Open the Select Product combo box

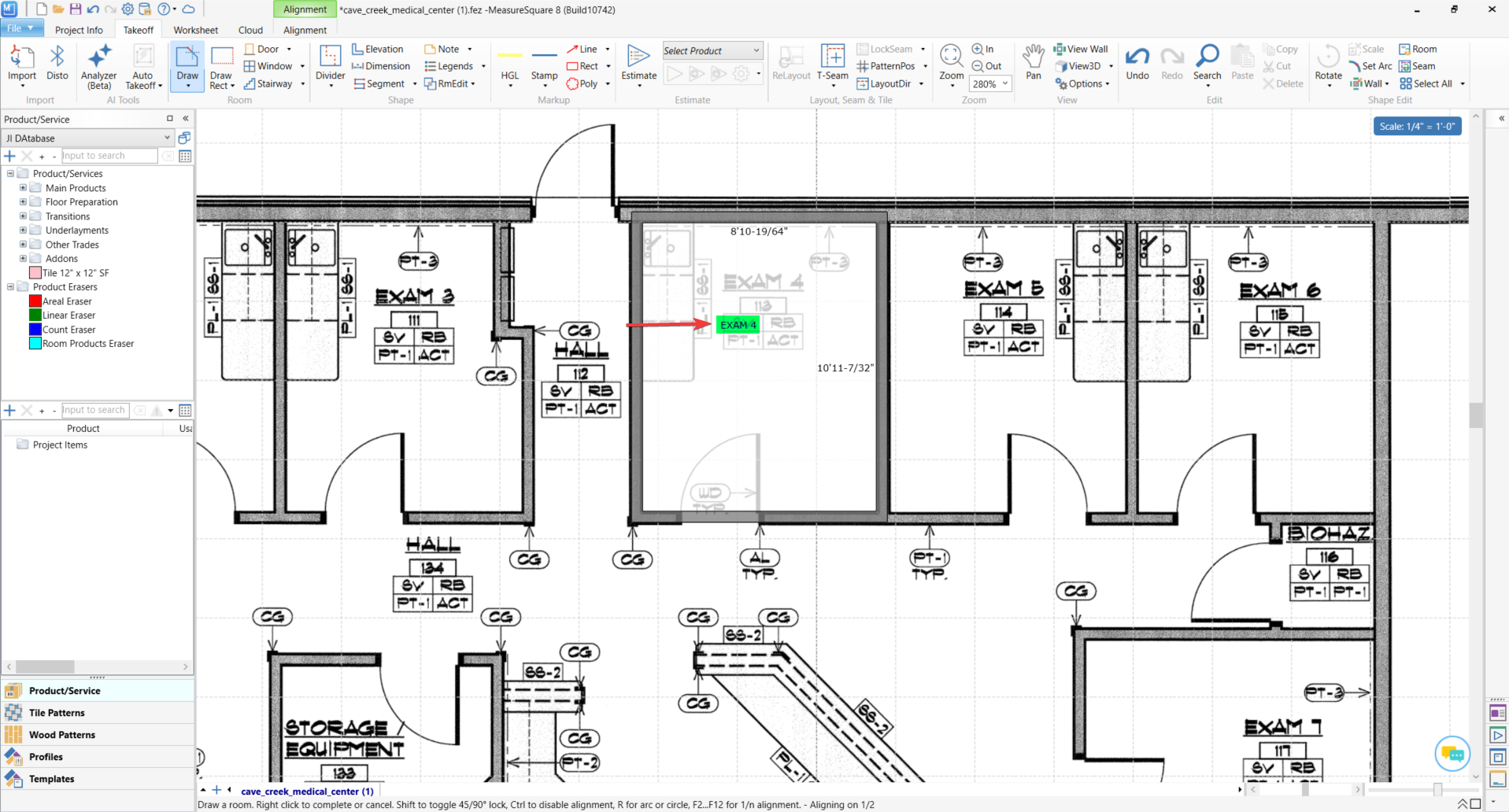(712, 51)
